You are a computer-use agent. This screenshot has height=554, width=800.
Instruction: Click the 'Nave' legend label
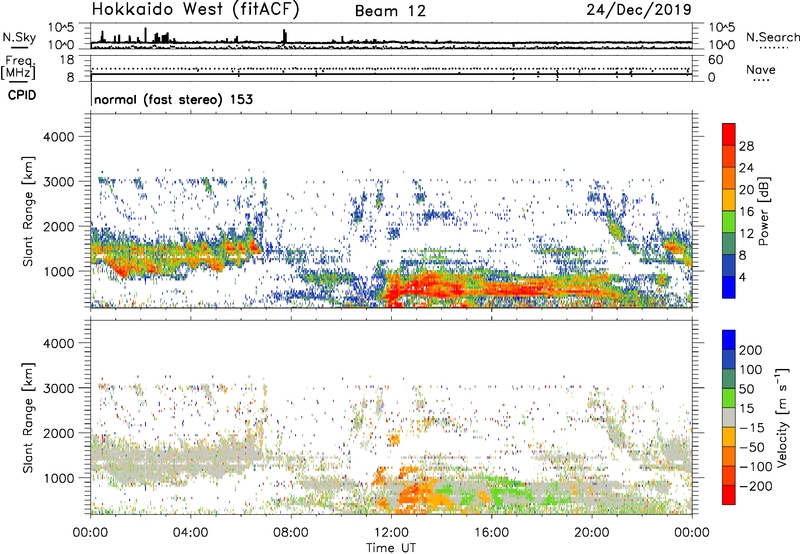[761, 69]
